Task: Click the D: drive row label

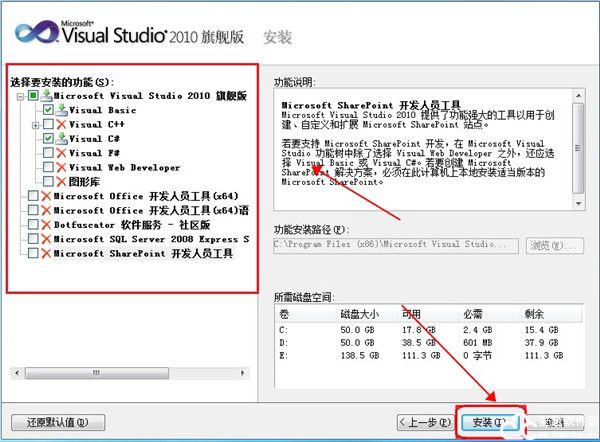Action: pos(284,343)
